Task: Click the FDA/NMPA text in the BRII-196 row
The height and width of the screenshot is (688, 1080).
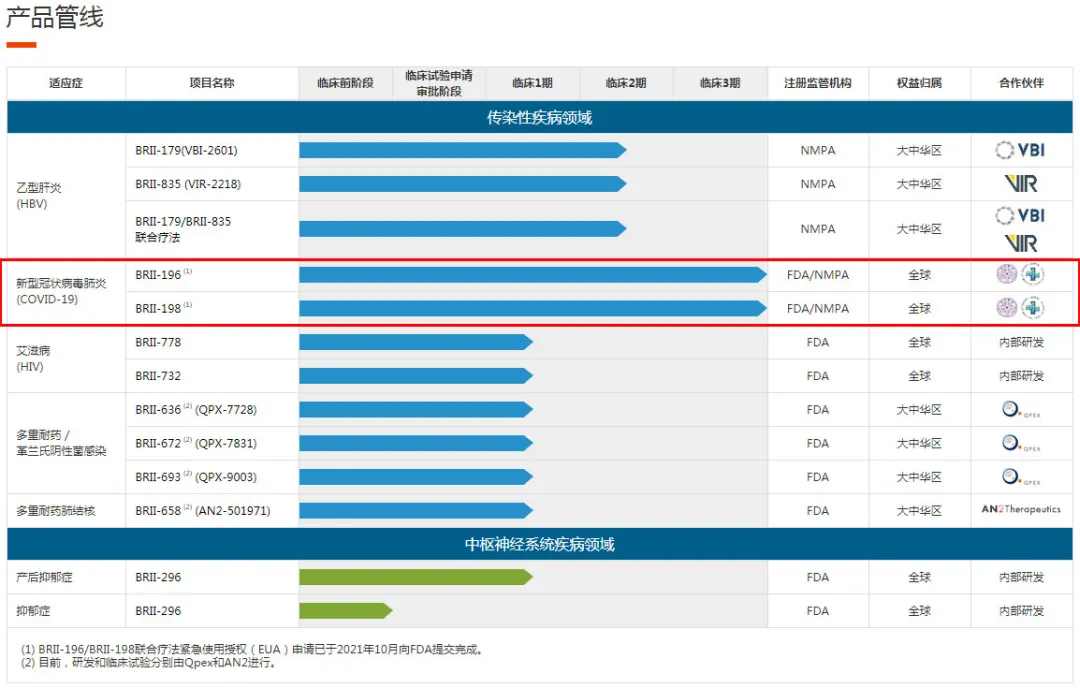Action: coord(817,274)
